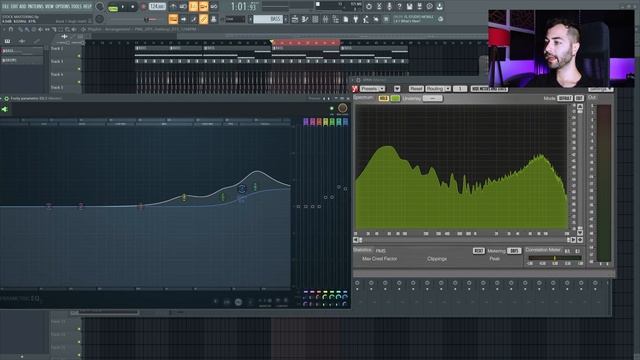Mute Track 4 with its green dot

coord(79,82)
